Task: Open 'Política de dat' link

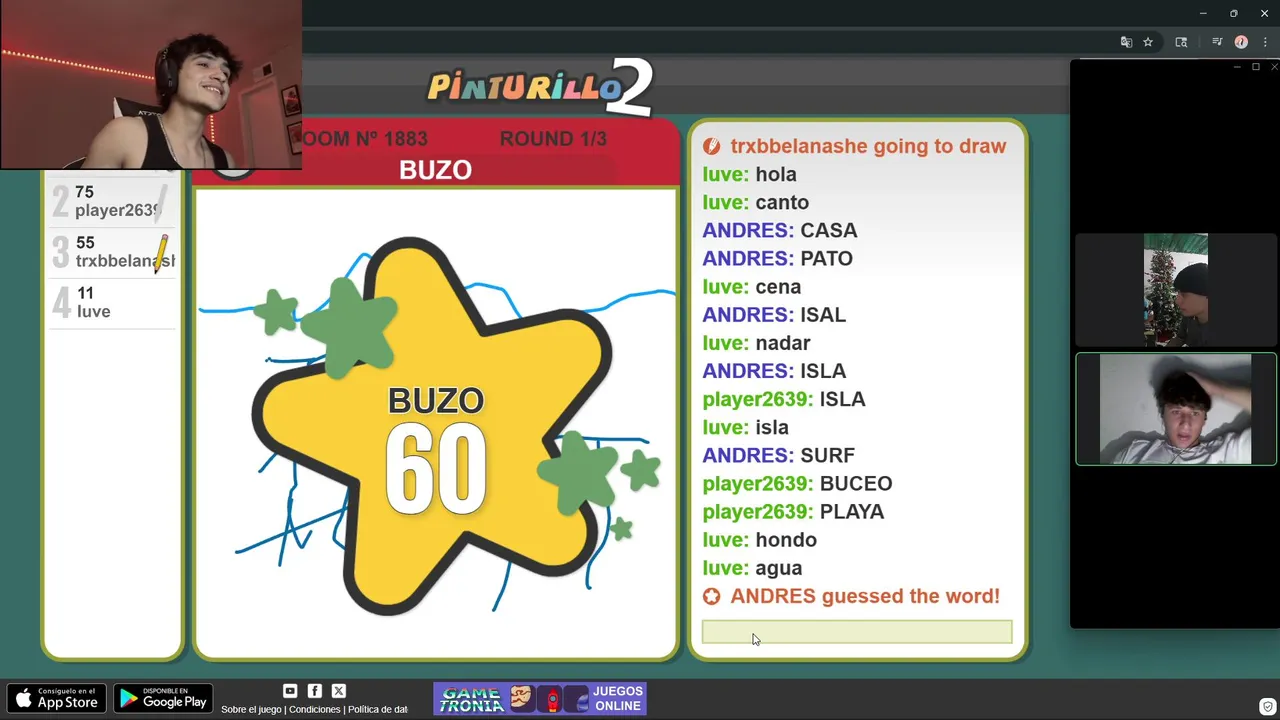Action: 378,709
